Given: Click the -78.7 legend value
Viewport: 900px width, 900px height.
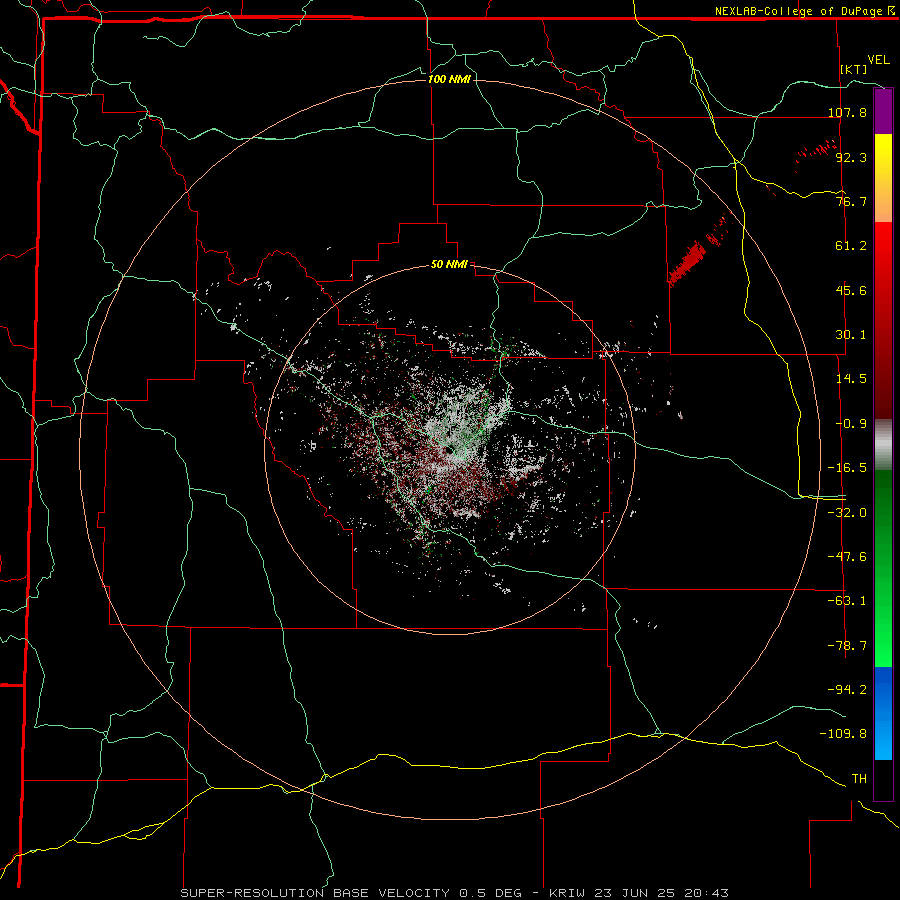Looking at the screenshot, I should [847, 646].
